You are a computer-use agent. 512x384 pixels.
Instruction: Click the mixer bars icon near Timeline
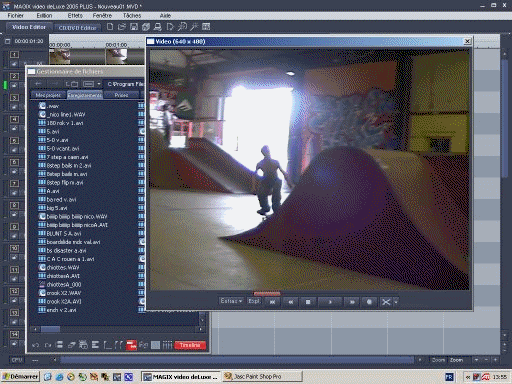(167, 345)
